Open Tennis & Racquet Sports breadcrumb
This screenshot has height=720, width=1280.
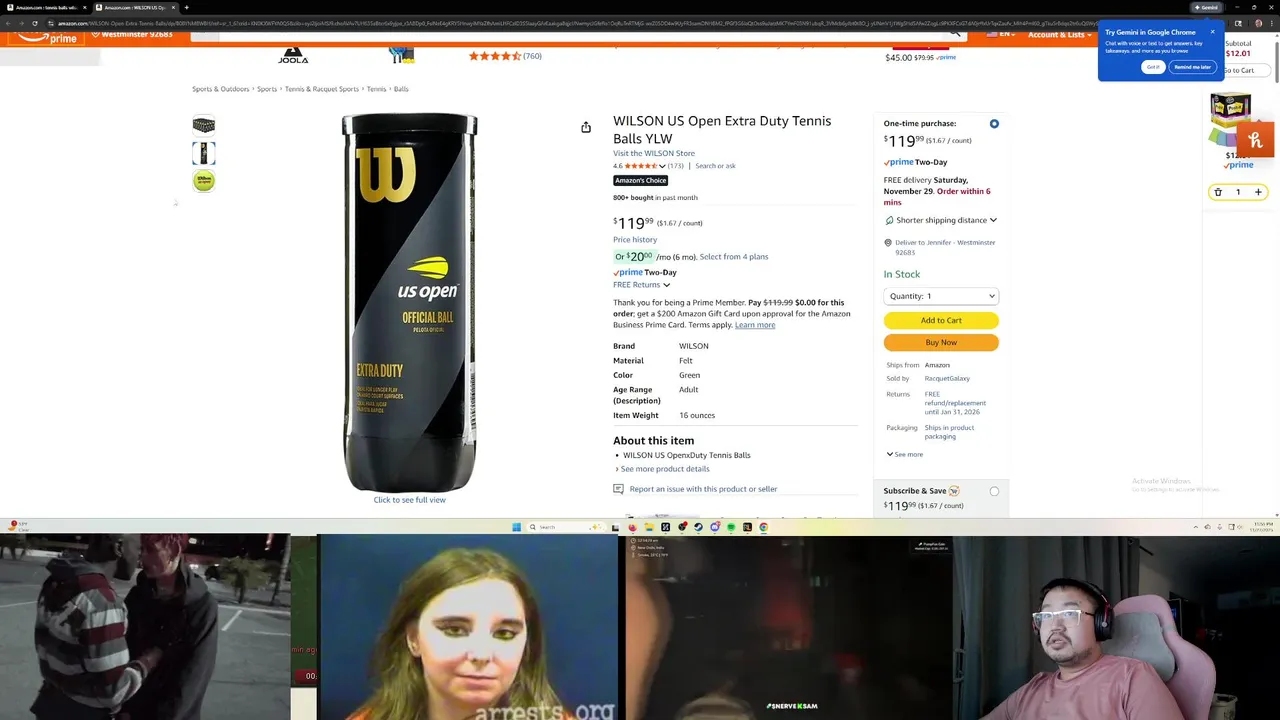click(322, 89)
